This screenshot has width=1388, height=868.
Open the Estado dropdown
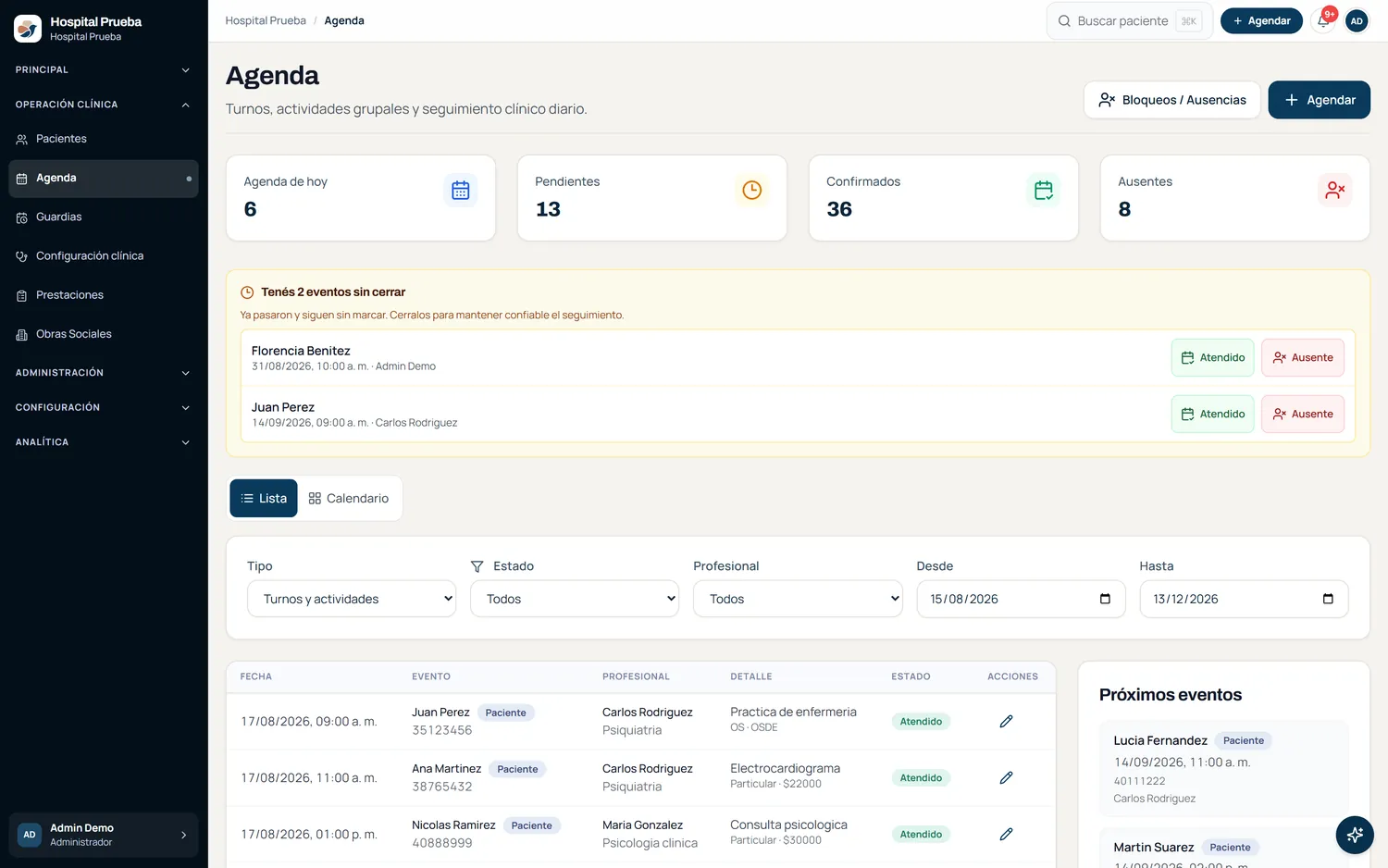(x=575, y=599)
